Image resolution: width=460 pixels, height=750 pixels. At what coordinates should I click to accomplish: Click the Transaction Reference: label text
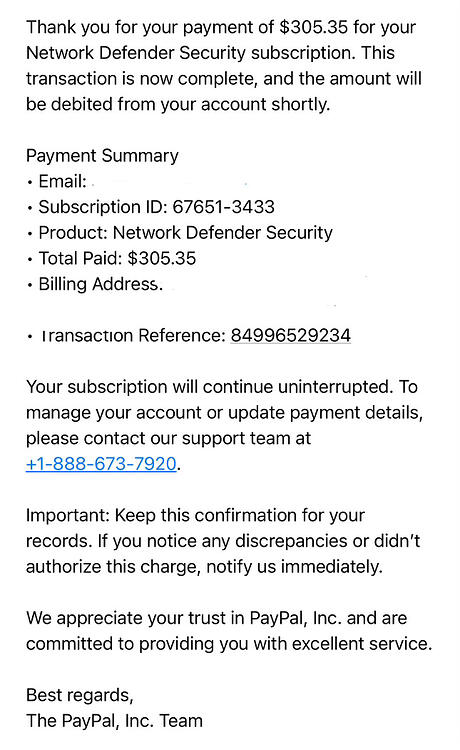click(132, 335)
